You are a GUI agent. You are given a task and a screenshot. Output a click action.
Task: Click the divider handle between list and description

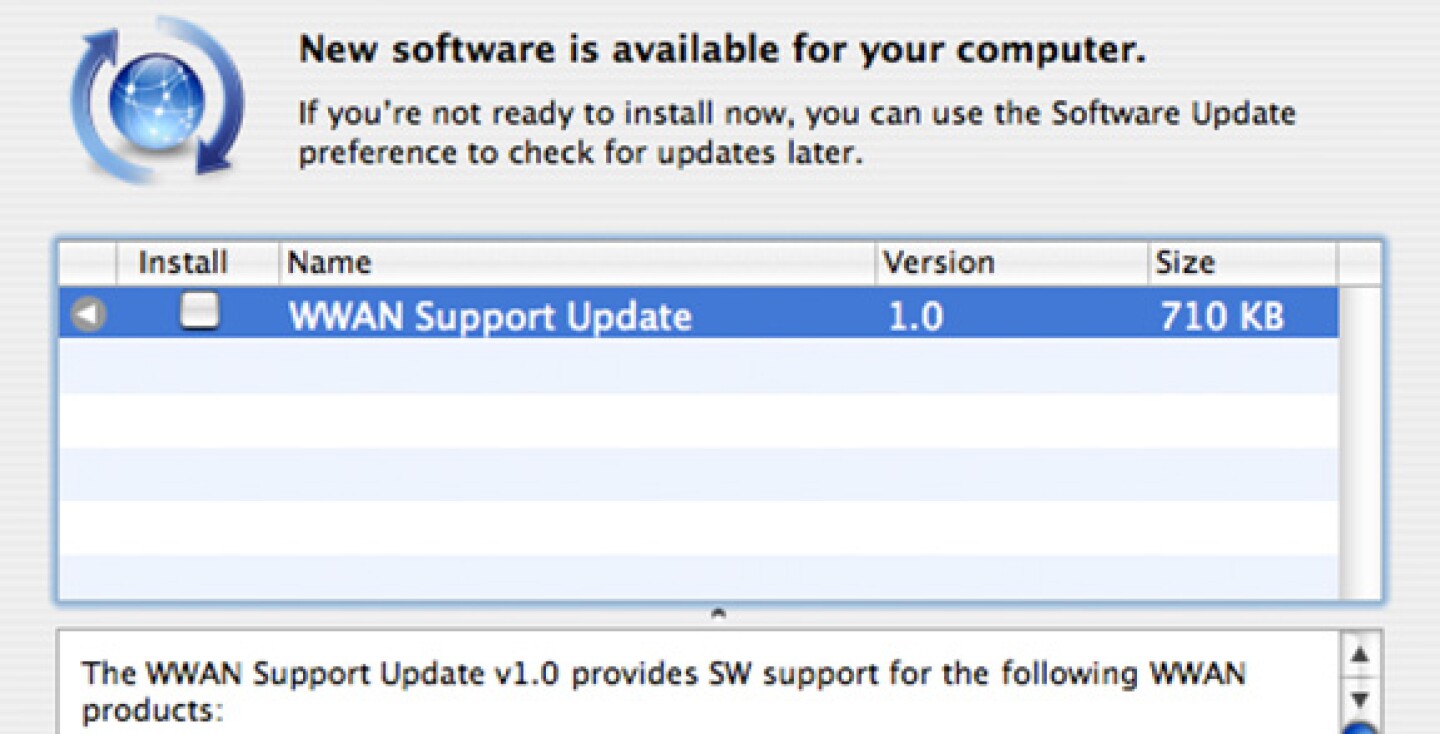(x=718, y=613)
